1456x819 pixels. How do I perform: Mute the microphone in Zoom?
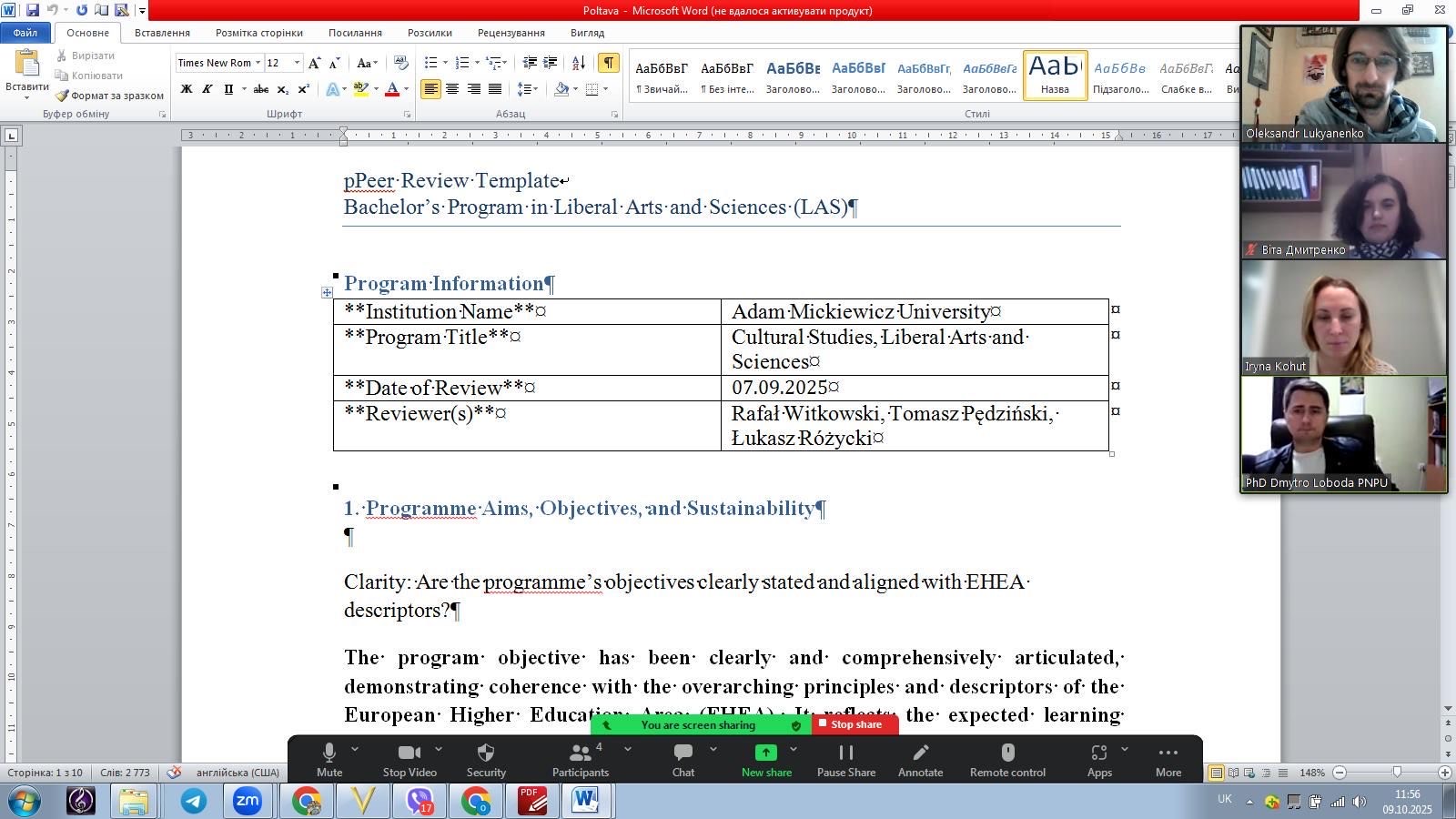coord(329,760)
